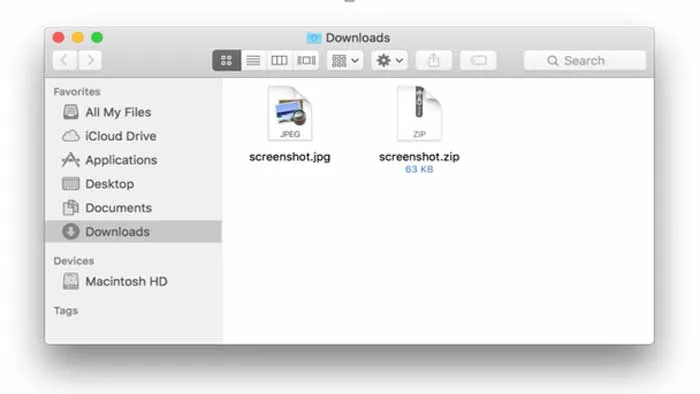Click the Desktop sidebar icon
The width and height of the screenshot is (700, 394).
[x=71, y=184]
